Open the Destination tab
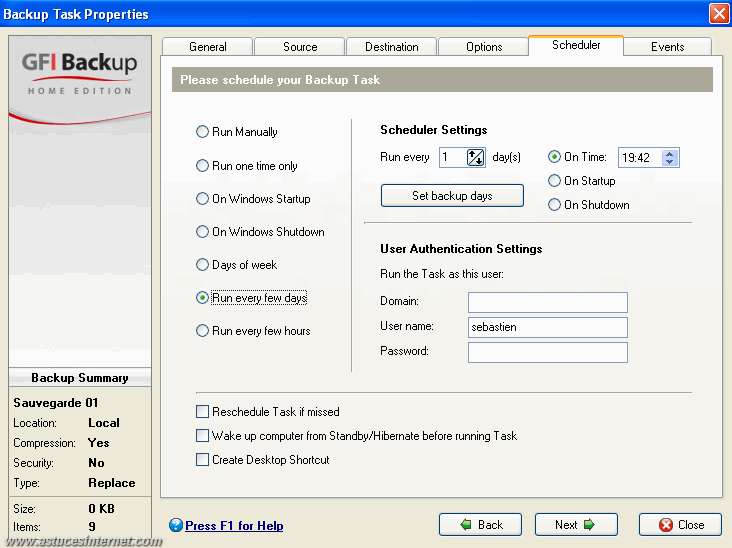The image size is (732, 548). [x=392, y=47]
